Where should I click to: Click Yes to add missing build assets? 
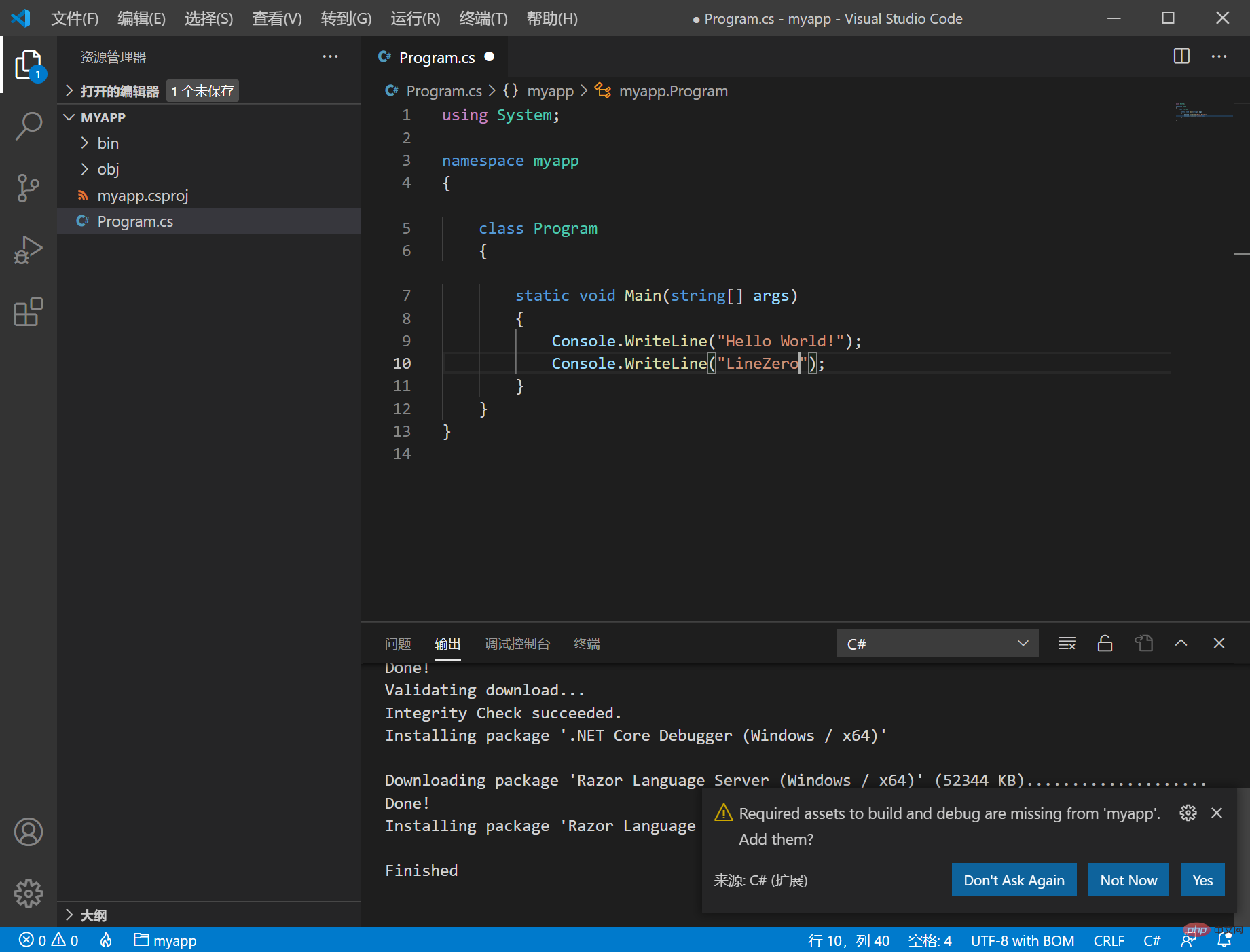click(x=1202, y=879)
